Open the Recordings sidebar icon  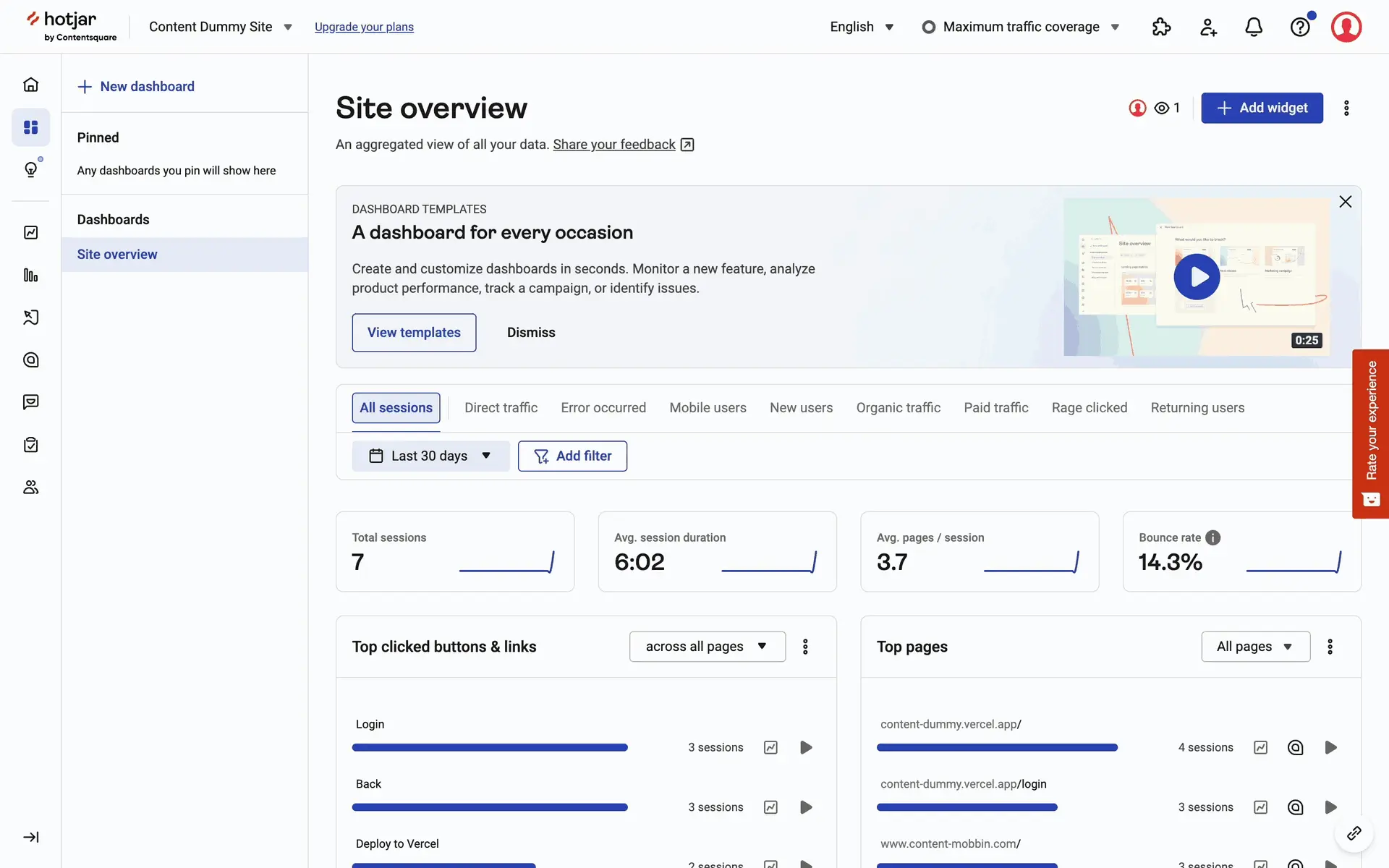[30, 318]
